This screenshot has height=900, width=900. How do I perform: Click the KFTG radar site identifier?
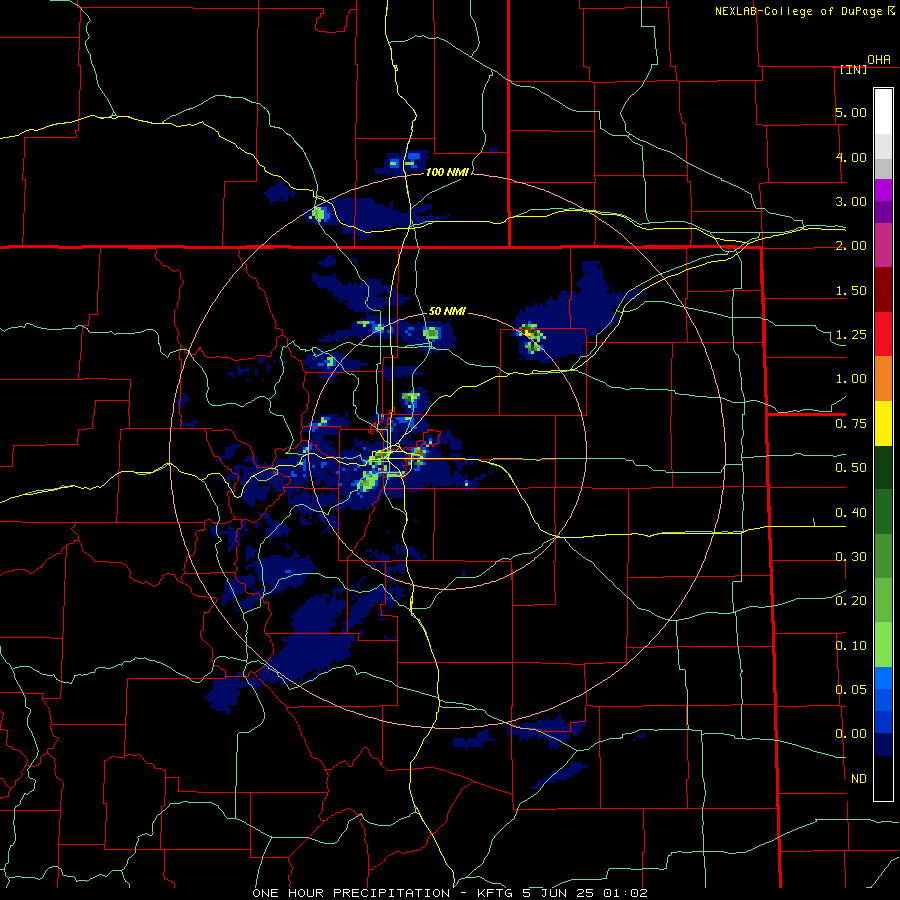click(x=496, y=893)
